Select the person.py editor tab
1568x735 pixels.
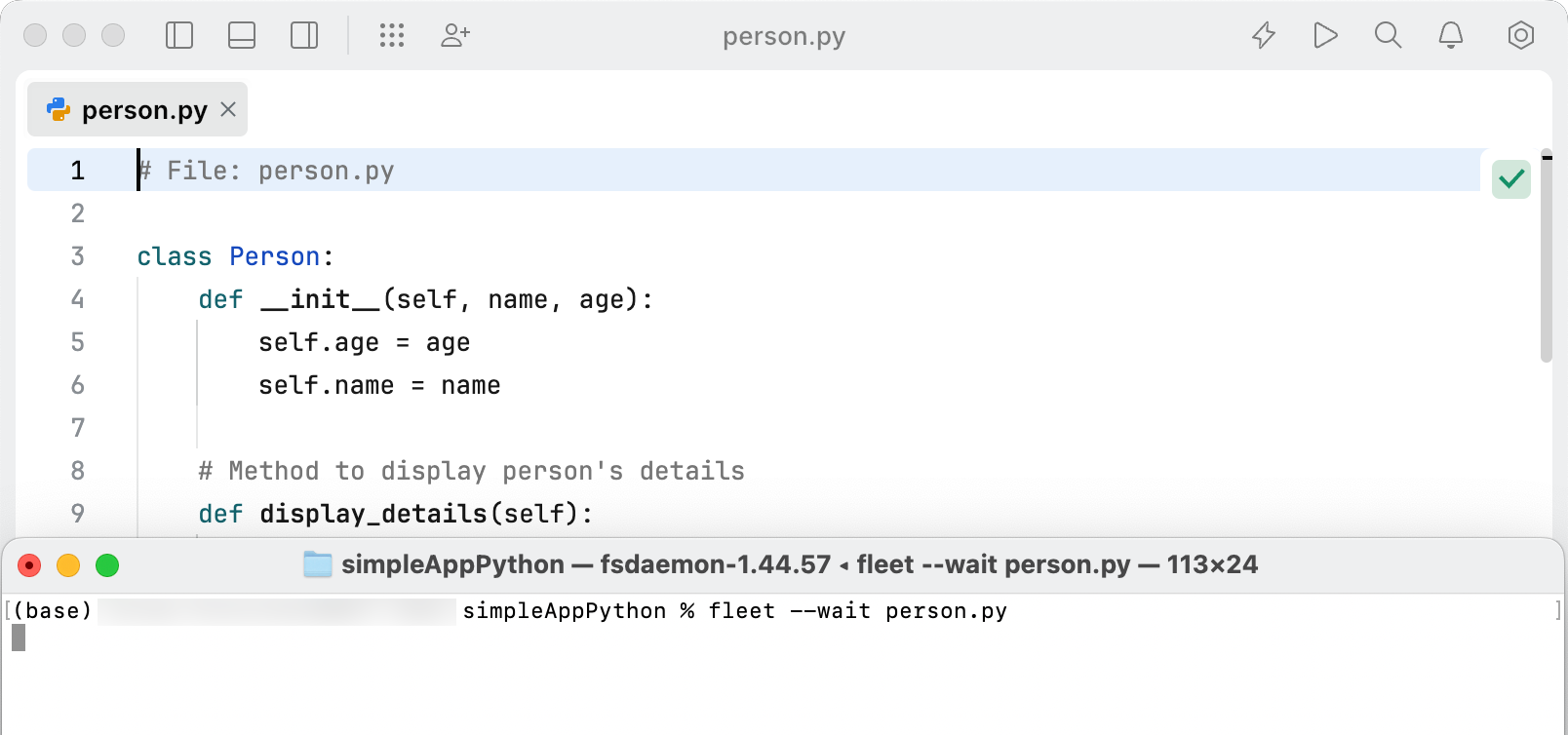click(144, 110)
